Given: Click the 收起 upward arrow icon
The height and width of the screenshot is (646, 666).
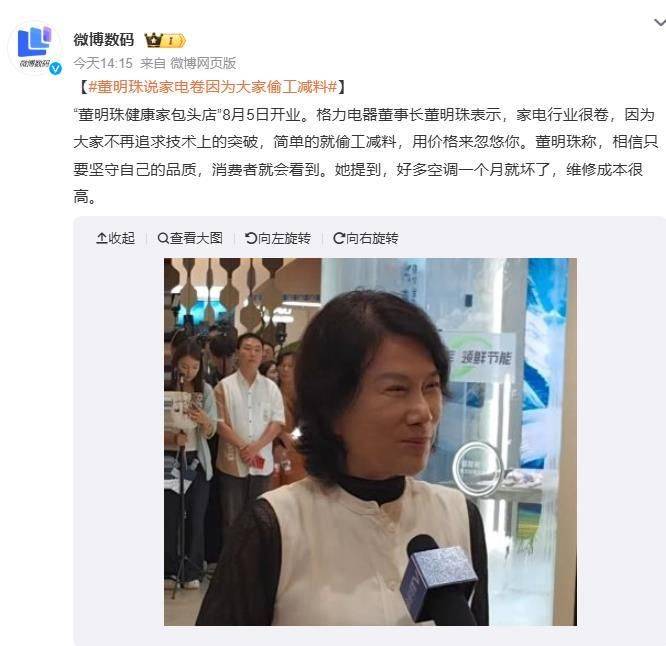Looking at the screenshot, I should (x=102, y=238).
